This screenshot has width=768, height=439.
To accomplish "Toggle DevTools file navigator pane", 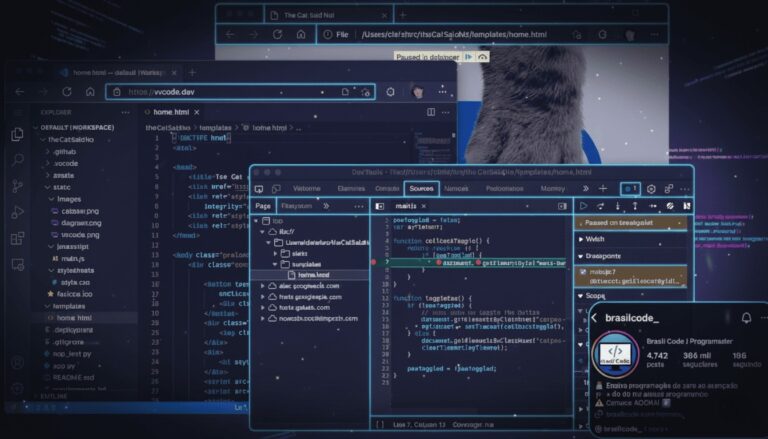I will (x=380, y=206).
